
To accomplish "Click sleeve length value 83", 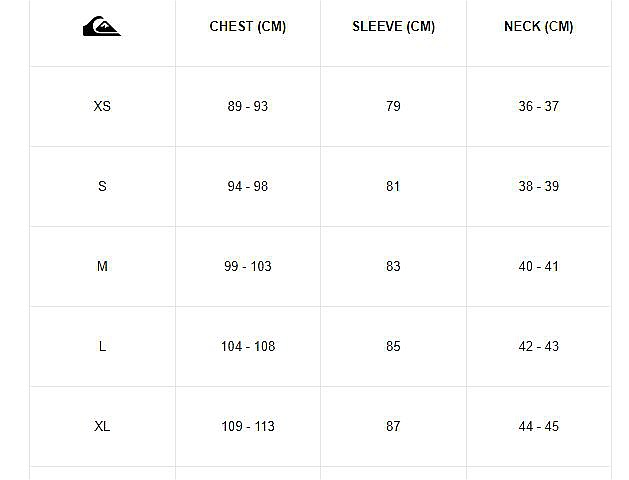I will pos(393,266).
